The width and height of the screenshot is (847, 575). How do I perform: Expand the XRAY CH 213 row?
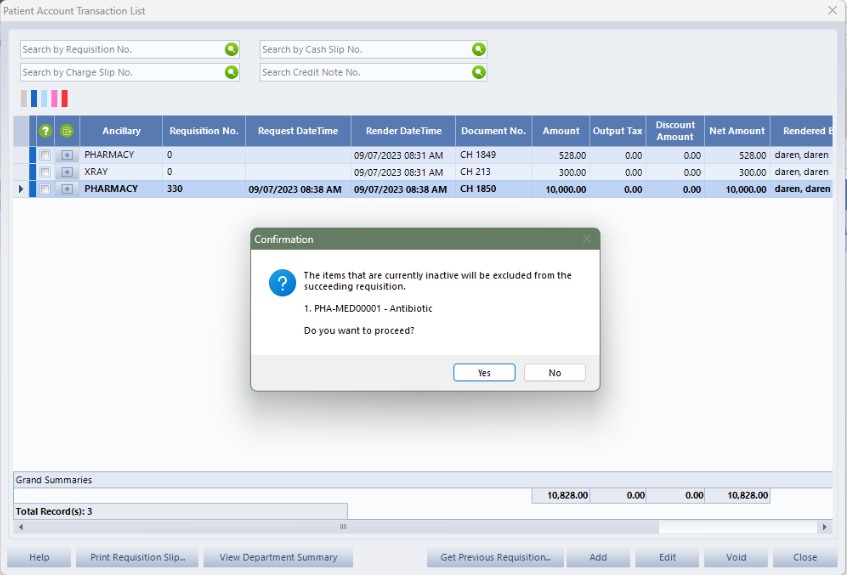[67, 172]
